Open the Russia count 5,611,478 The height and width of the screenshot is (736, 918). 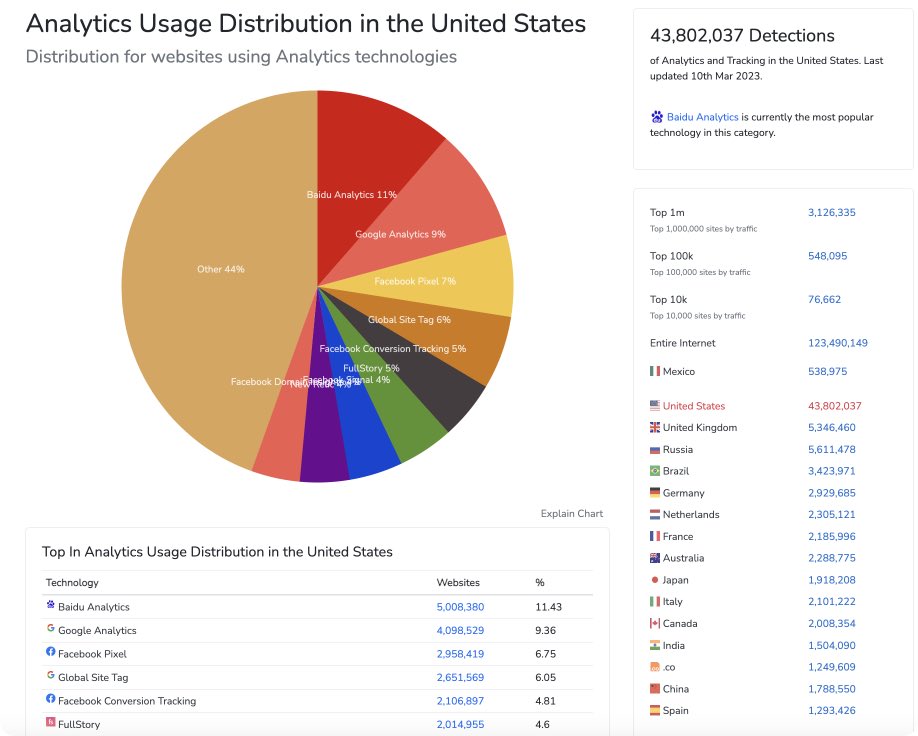[x=831, y=450]
